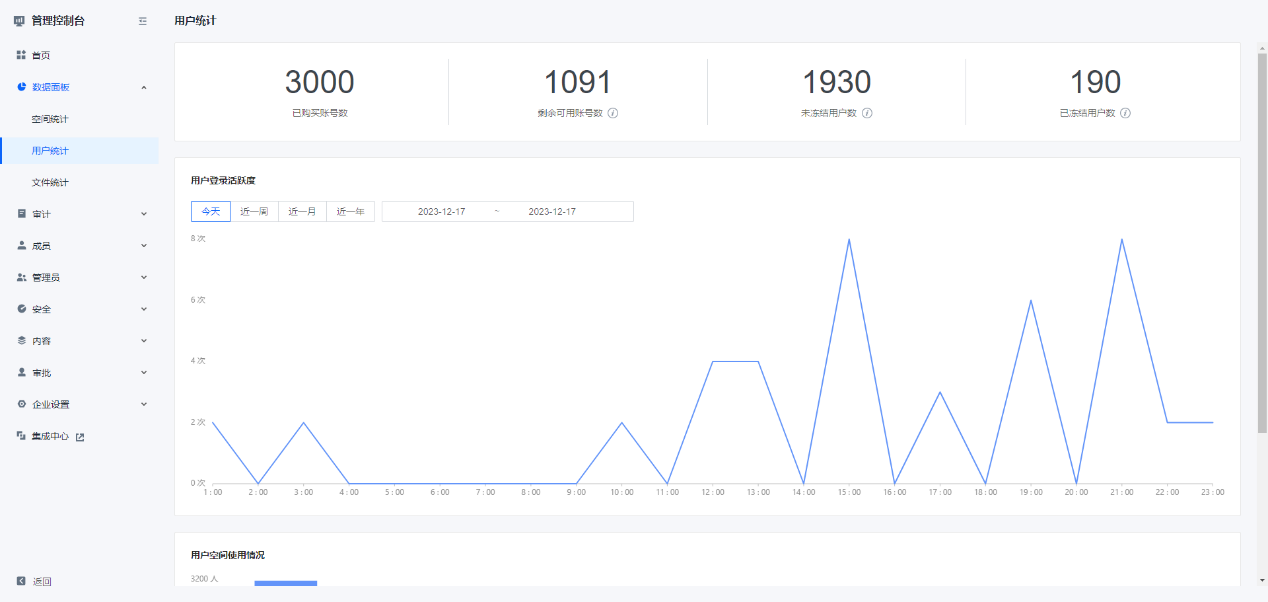Click info icon next to 剩余可用账号数
Viewport: 1268px width, 602px height.
(613, 113)
